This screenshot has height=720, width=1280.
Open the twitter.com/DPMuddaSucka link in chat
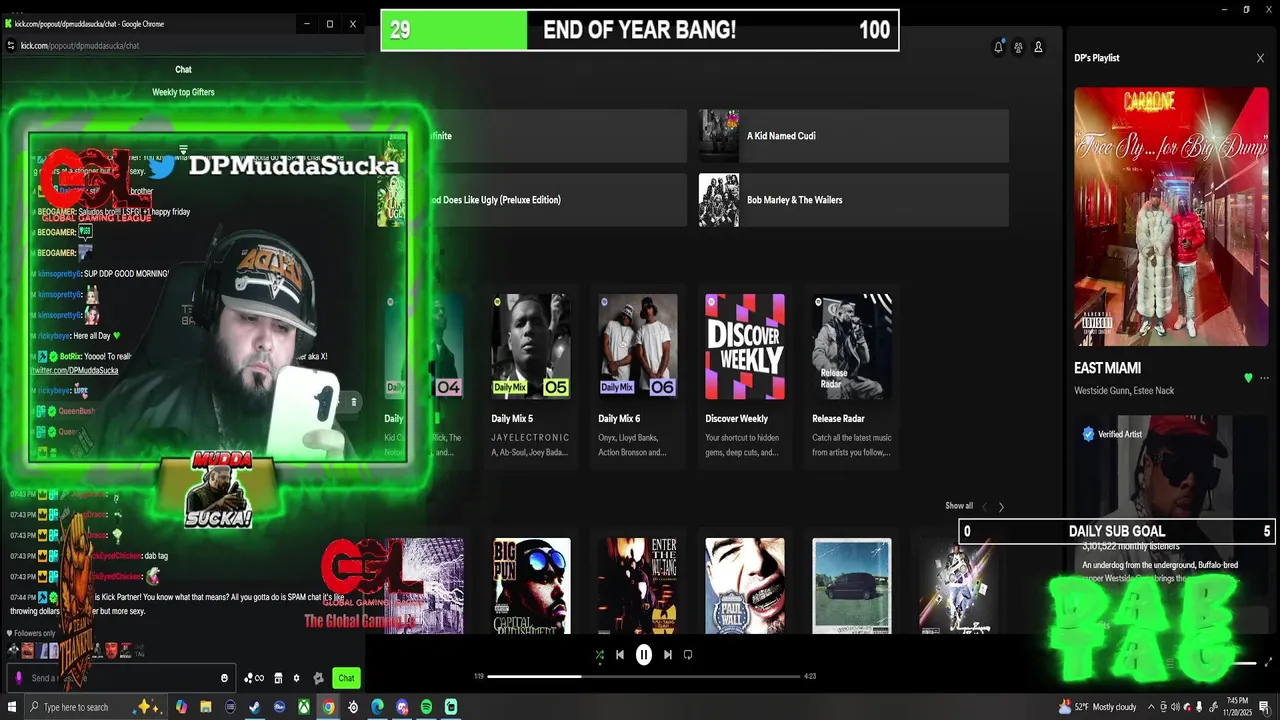[x=74, y=370]
